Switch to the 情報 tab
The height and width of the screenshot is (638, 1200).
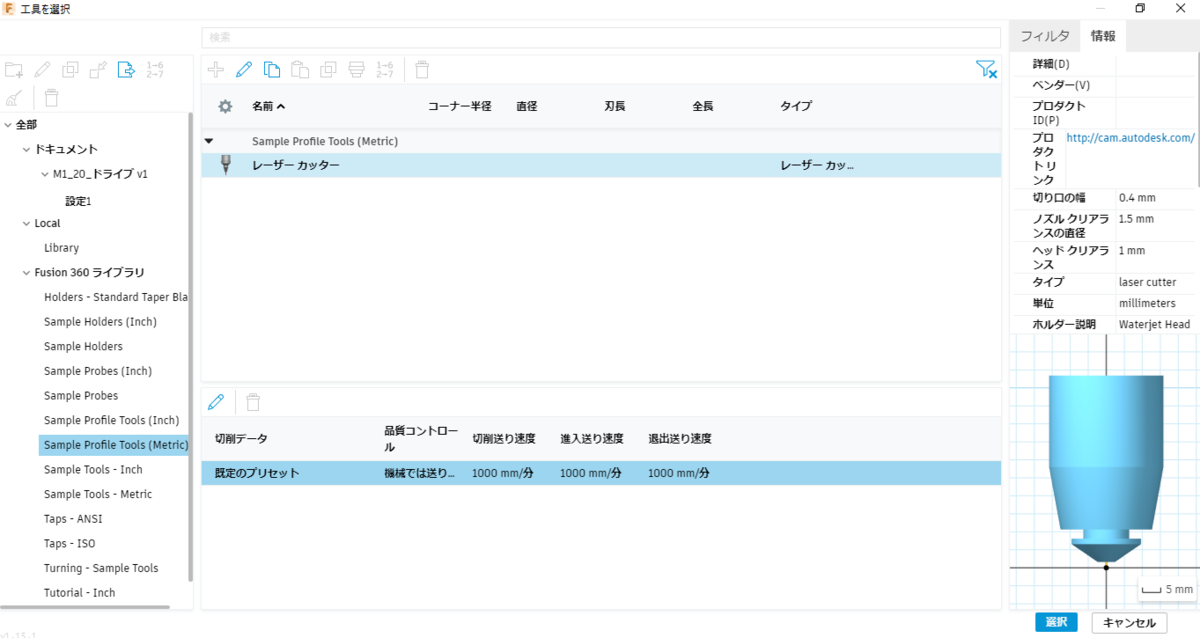click(x=1103, y=36)
